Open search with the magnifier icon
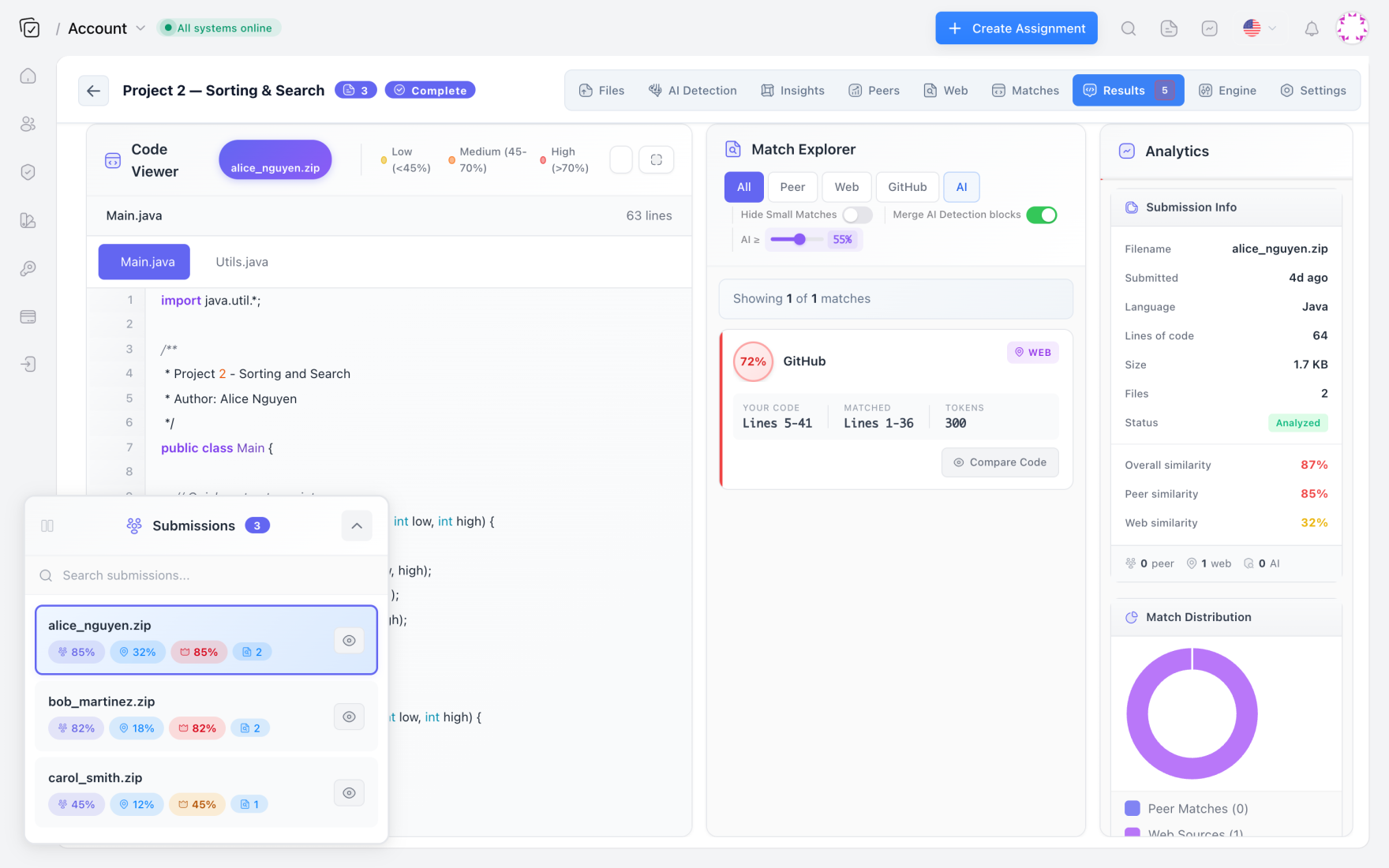 1129,28
